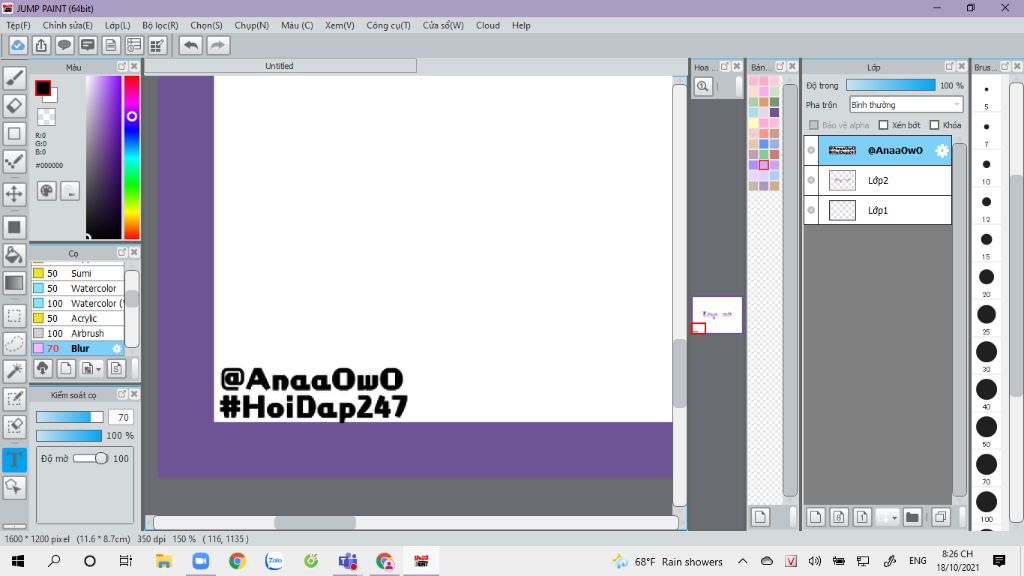
Task: Select the Bucket fill tool
Action: (x=14, y=255)
